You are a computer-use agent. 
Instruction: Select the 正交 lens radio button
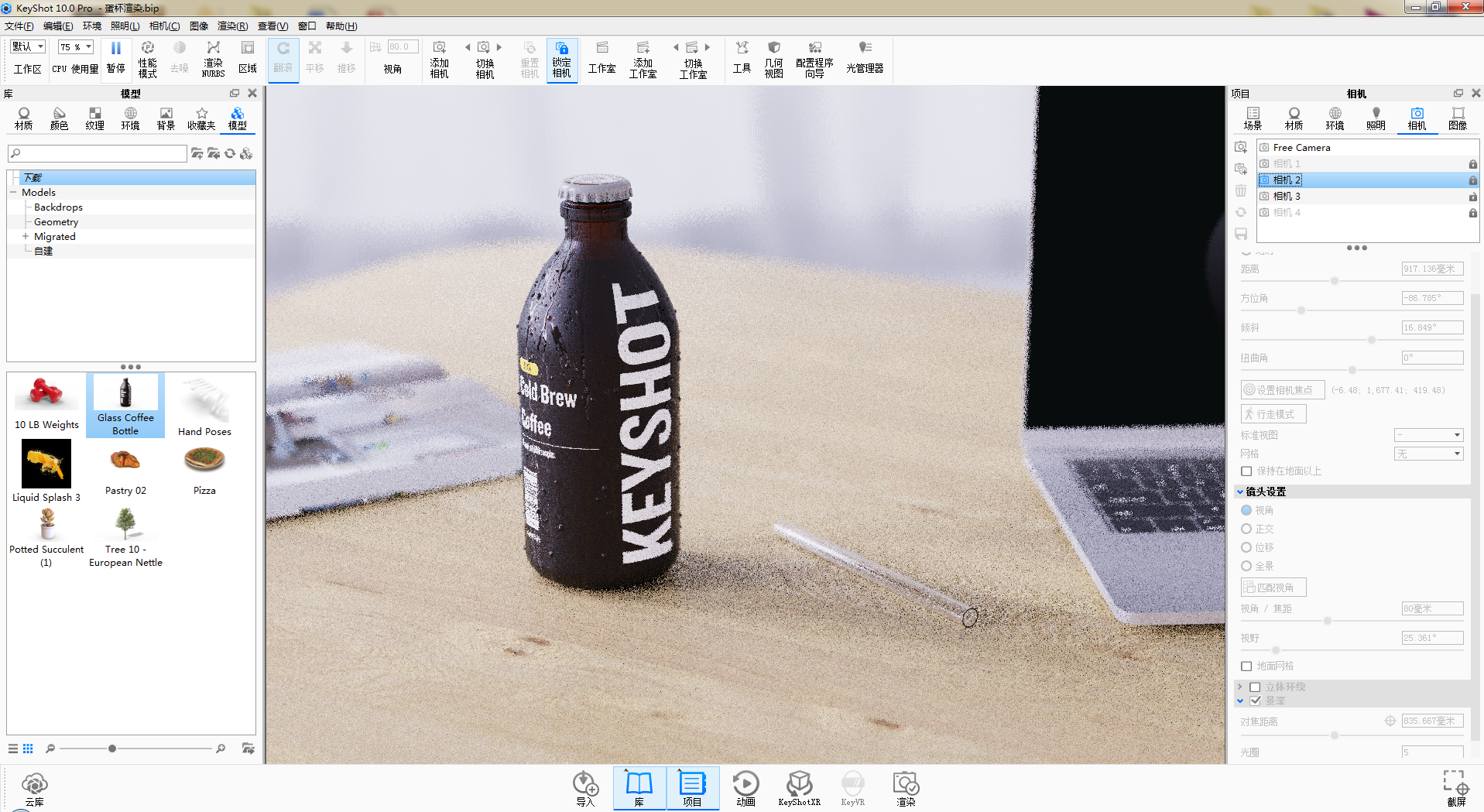point(1246,529)
